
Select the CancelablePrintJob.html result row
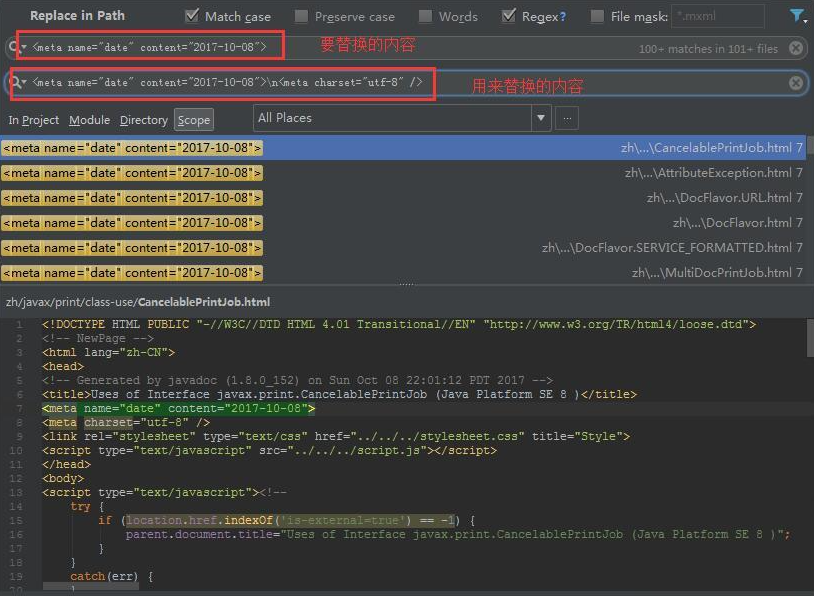(x=403, y=148)
